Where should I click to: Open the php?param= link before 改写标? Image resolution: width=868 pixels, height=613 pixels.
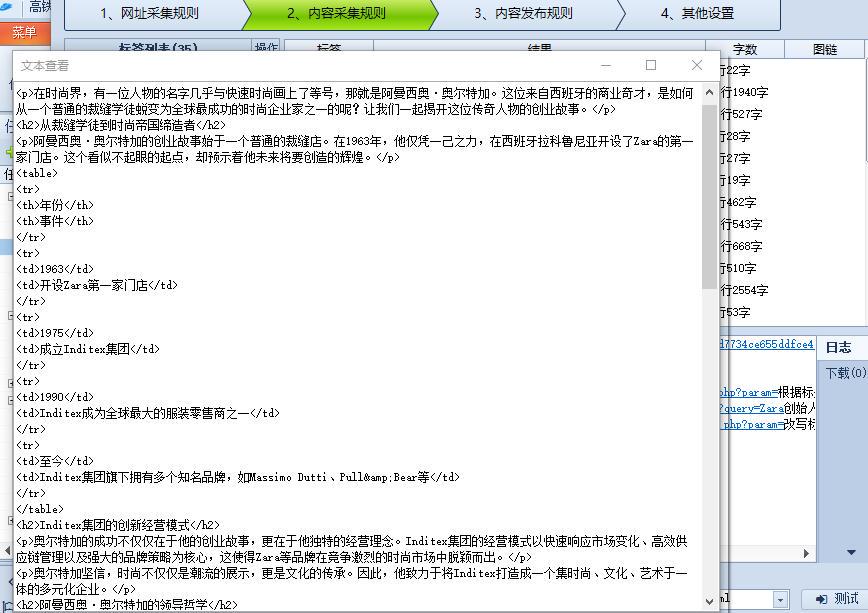pos(753,424)
